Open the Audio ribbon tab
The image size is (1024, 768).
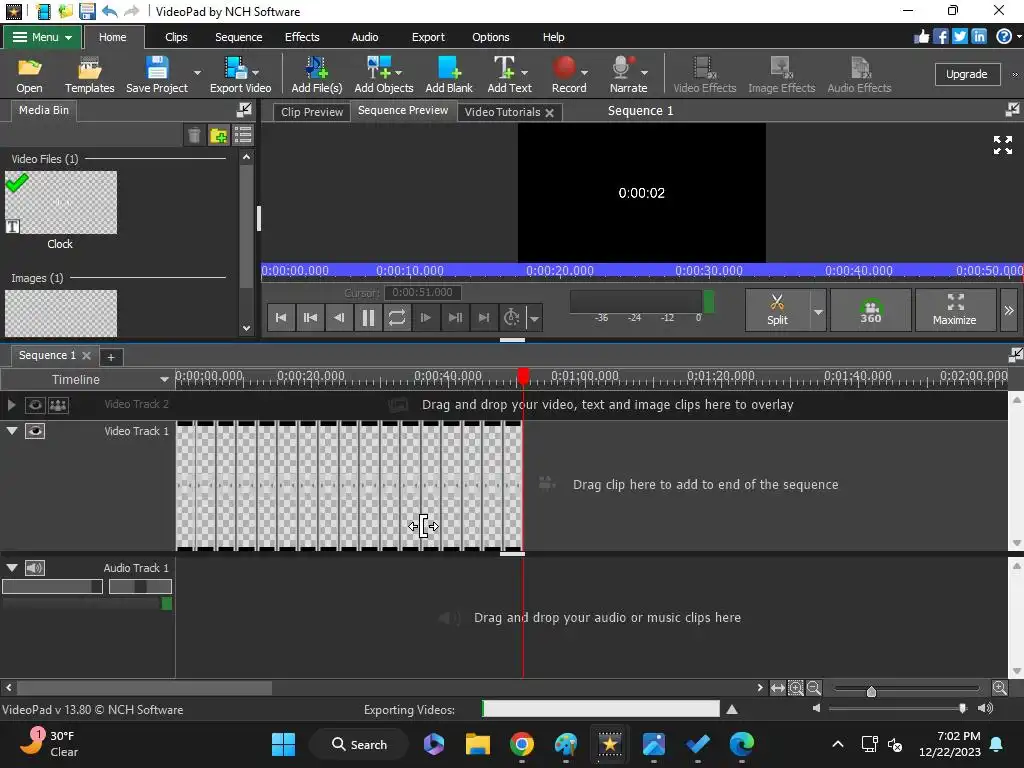tap(364, 37)
